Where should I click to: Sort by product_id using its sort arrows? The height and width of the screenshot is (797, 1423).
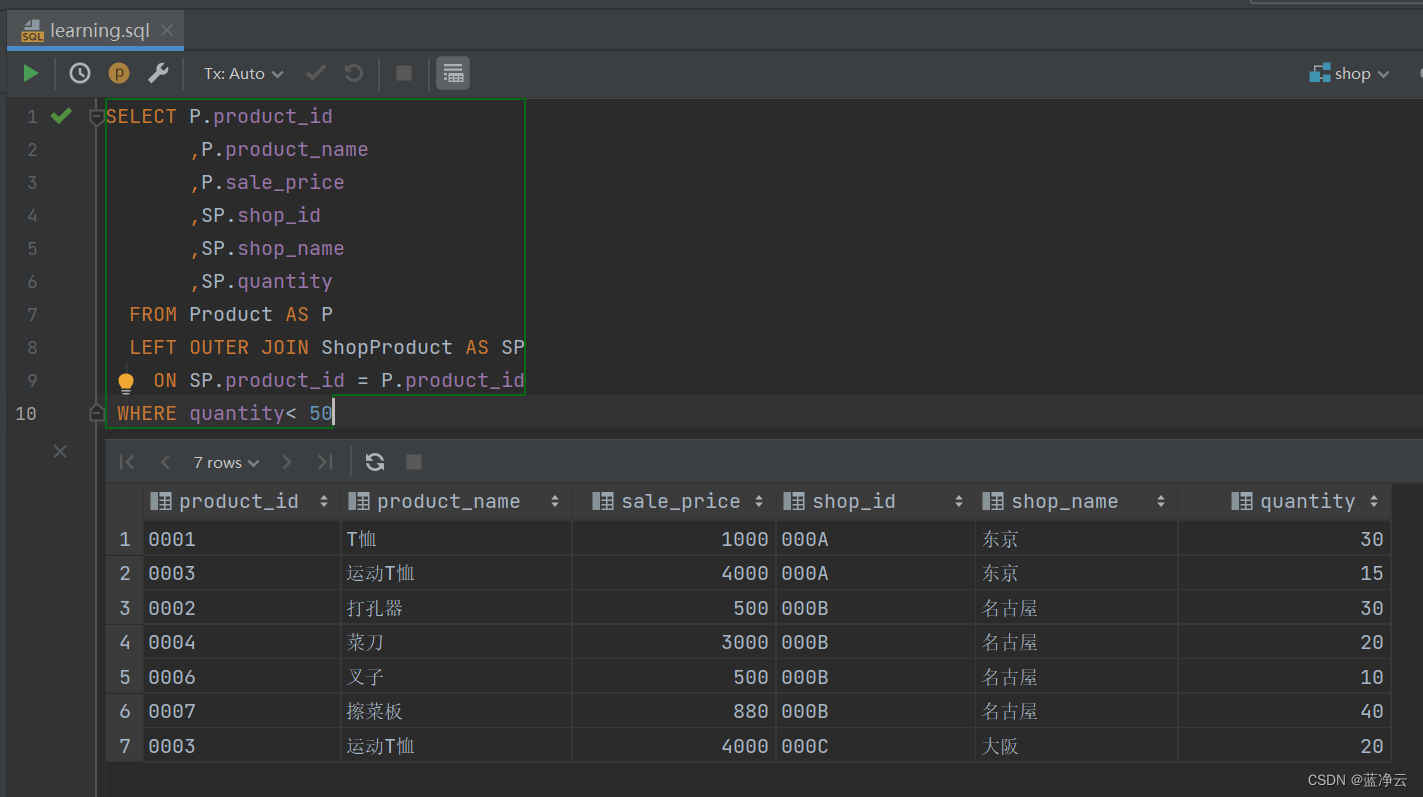(x=324, y=502)
